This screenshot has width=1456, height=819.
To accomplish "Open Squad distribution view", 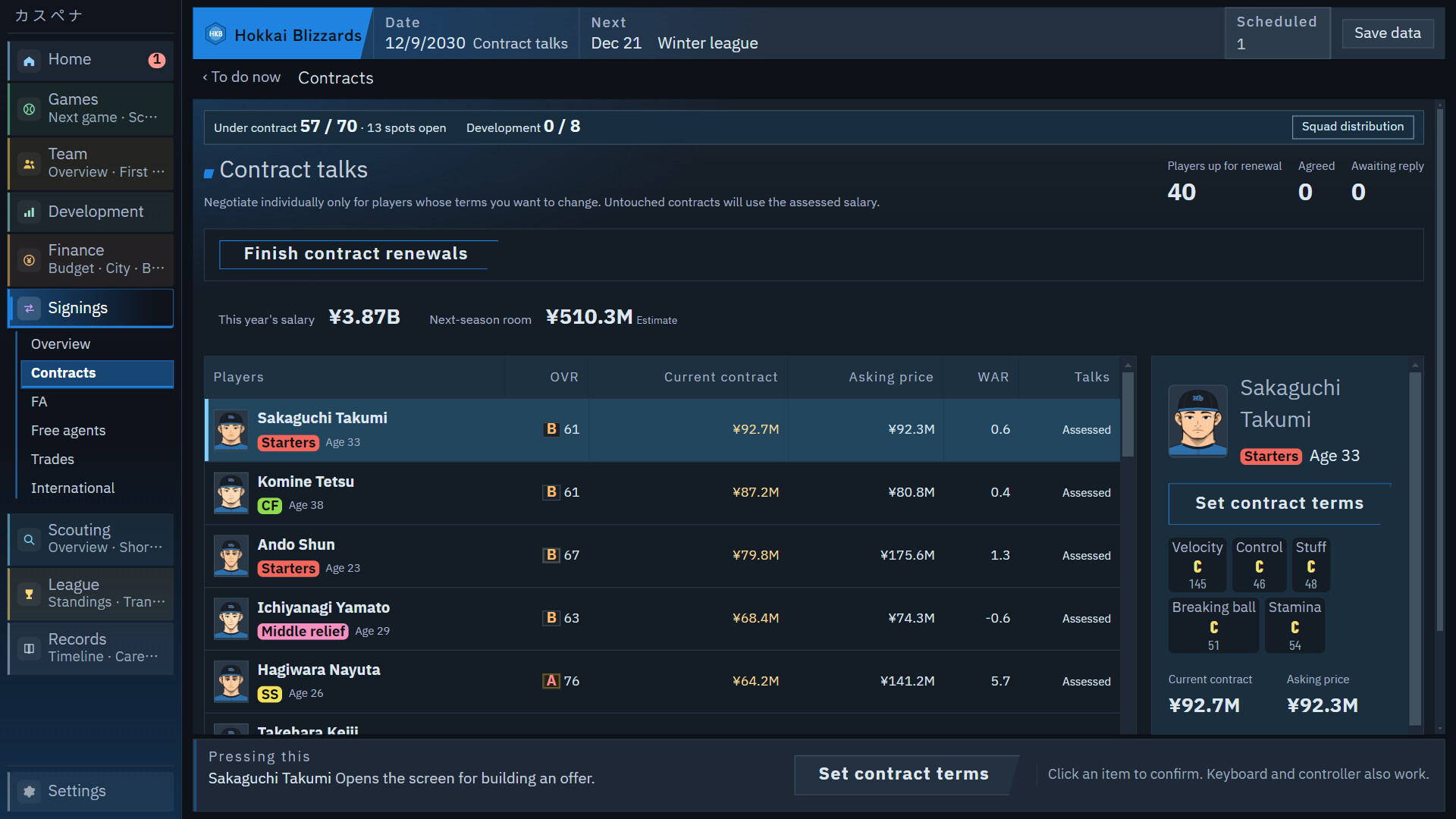I will [x=1352, y=127].
